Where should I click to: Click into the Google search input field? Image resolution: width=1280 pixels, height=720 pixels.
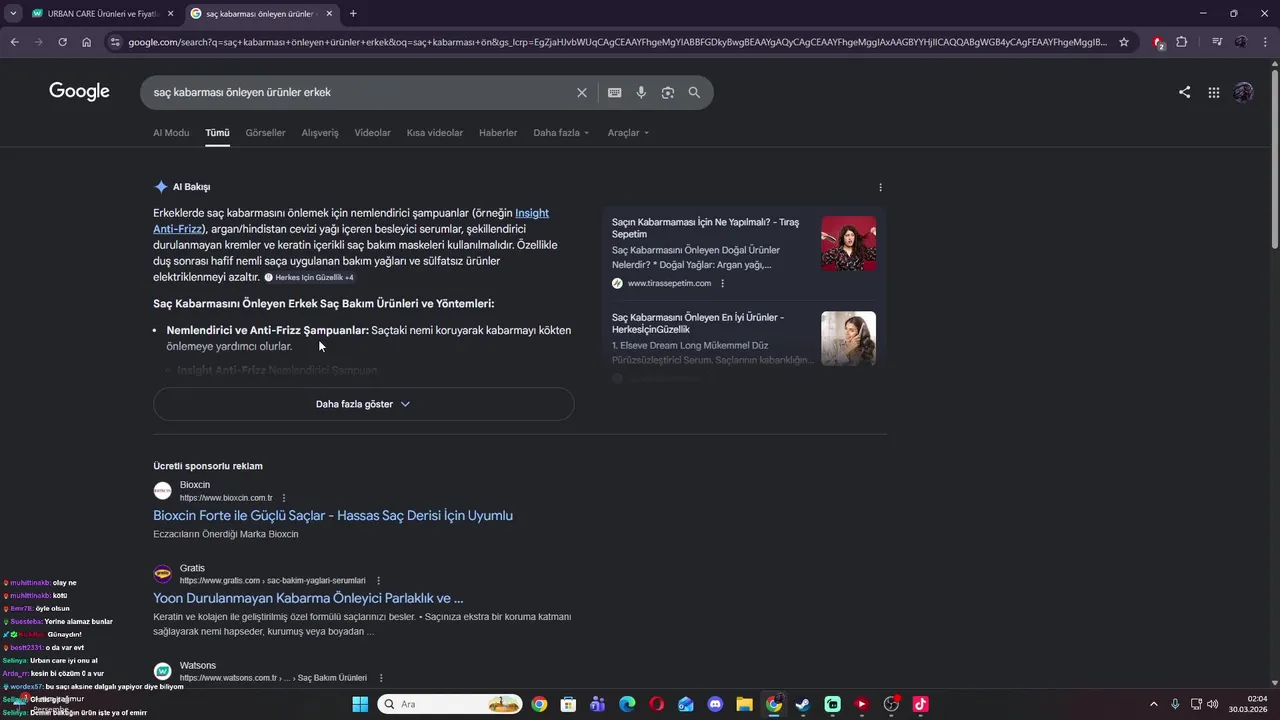360,92
